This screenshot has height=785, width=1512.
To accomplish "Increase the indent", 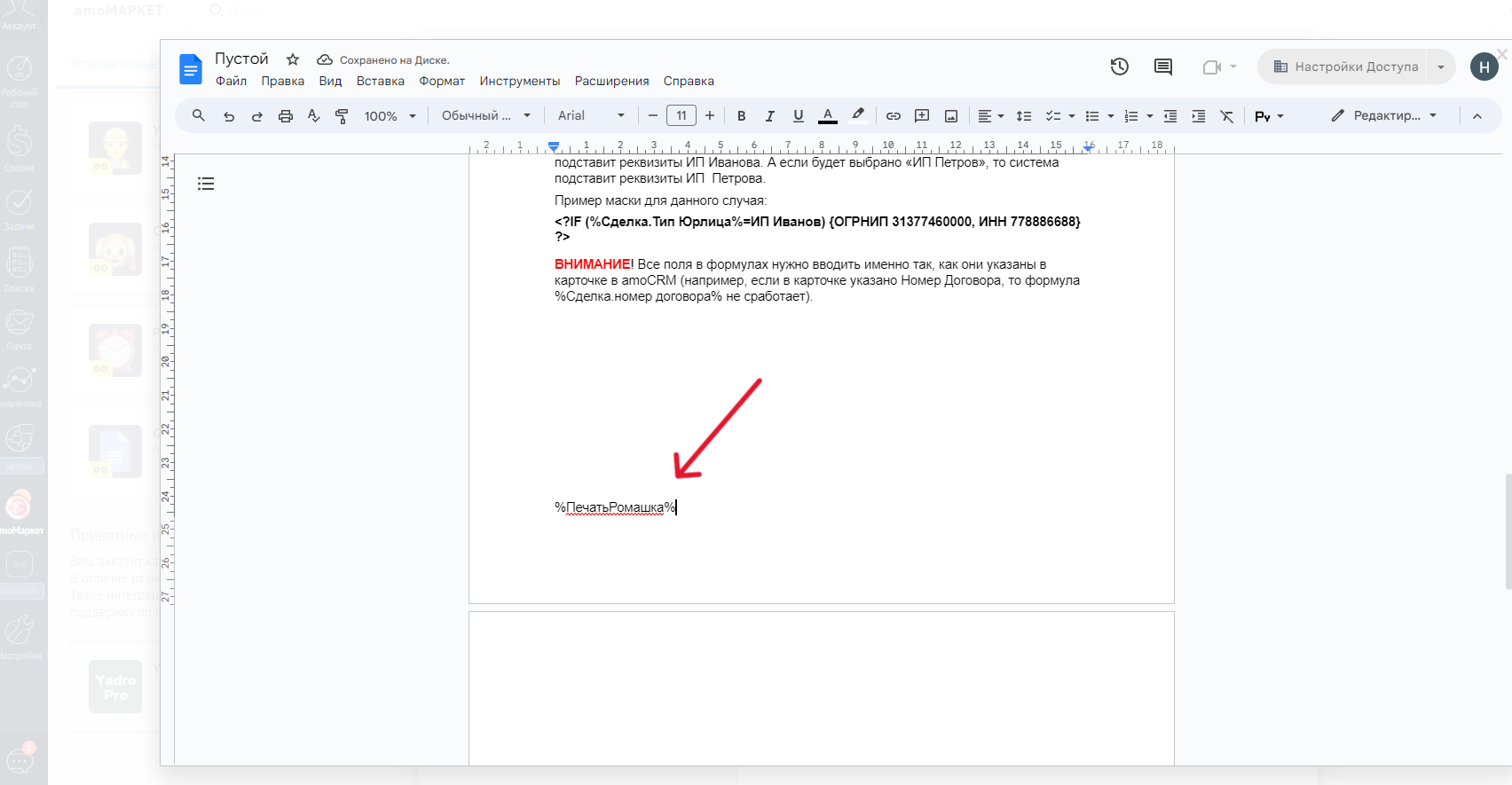I will pyautogui.click(x=1199, y=116).
